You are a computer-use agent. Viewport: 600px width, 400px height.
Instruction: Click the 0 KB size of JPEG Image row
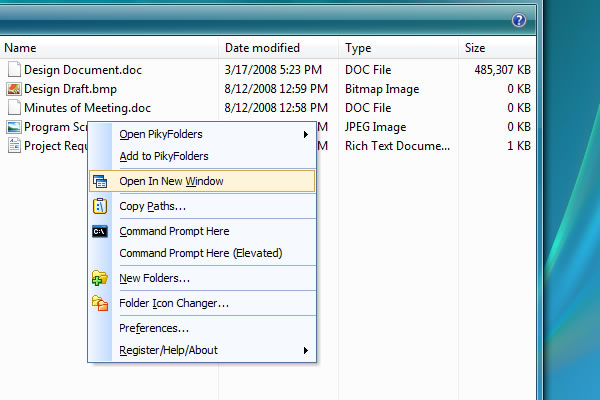(x=519, y=127)
